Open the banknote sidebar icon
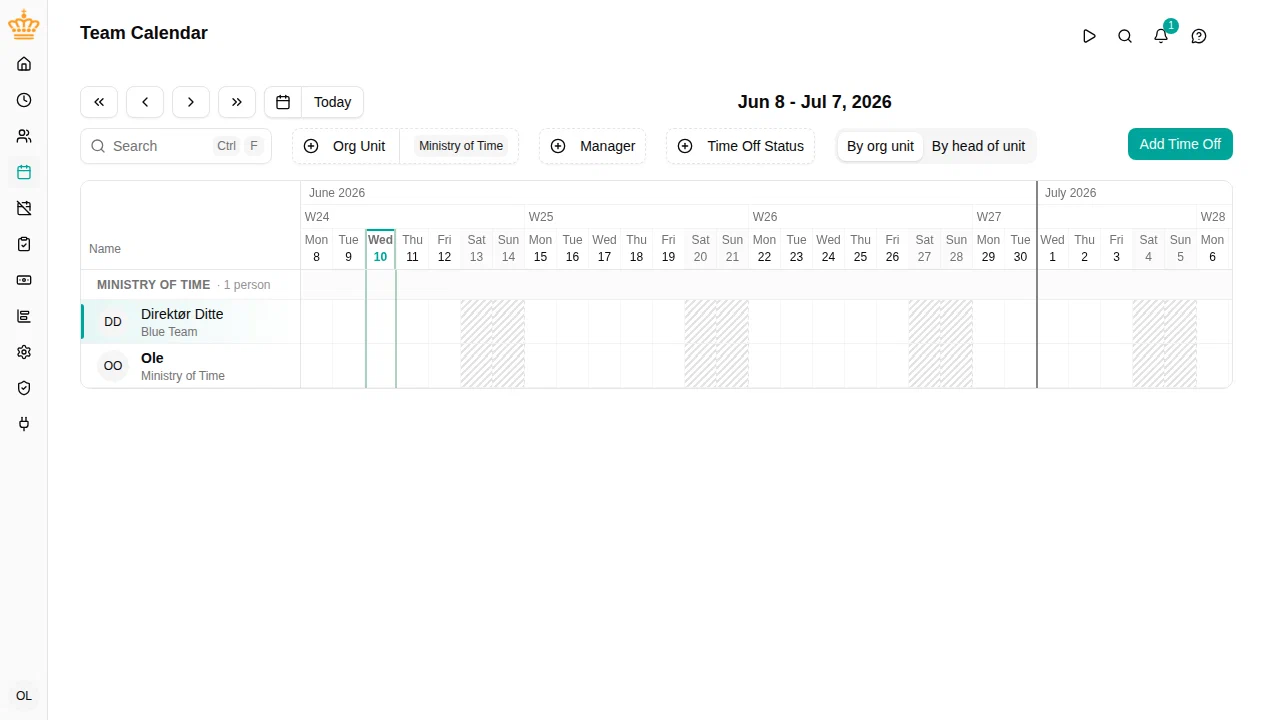The image size is (1280, 720). pyautogui.click(x=24, y=280)
